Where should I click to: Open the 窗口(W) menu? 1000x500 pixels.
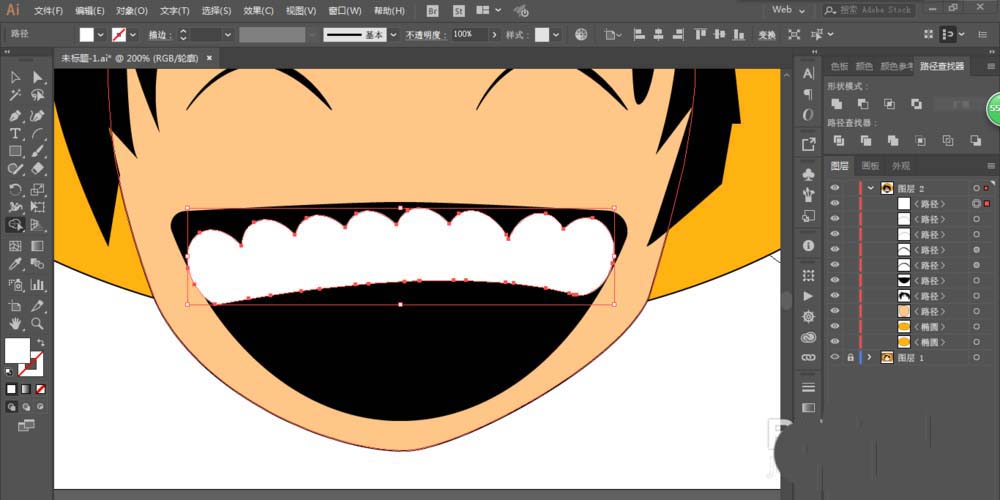pyautogui.click(x=344, y=11)
